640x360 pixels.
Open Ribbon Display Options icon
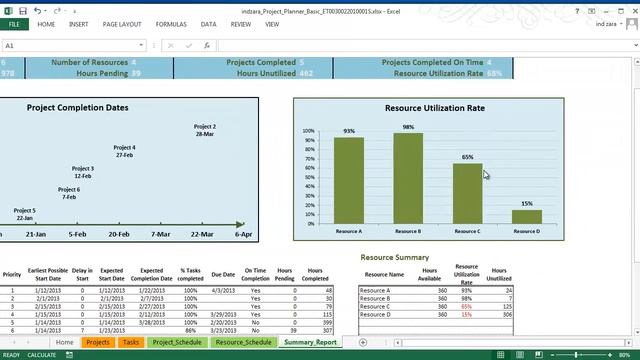(x=591, y=11)
